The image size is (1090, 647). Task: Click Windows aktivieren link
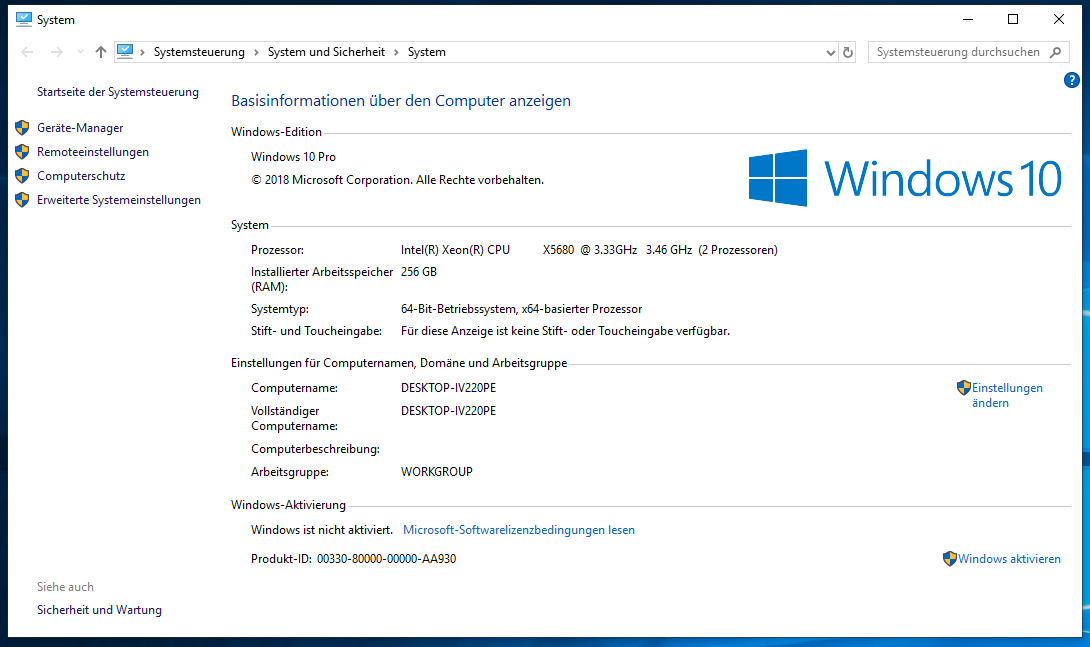coord(1009,559)
